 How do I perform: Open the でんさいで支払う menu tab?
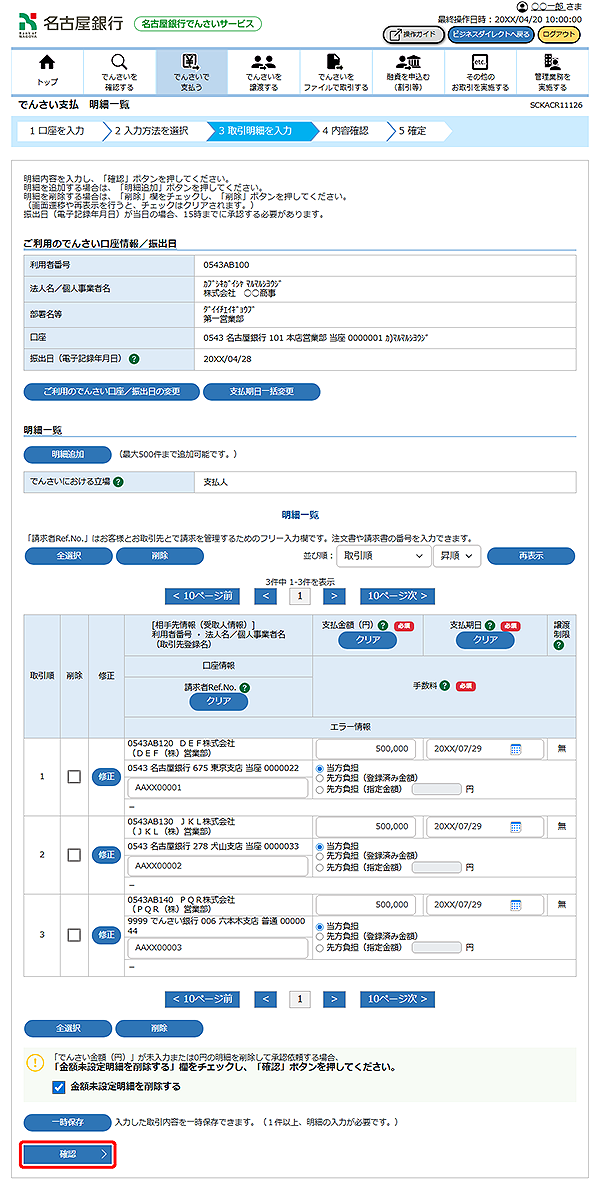click(x=191, y=71)
